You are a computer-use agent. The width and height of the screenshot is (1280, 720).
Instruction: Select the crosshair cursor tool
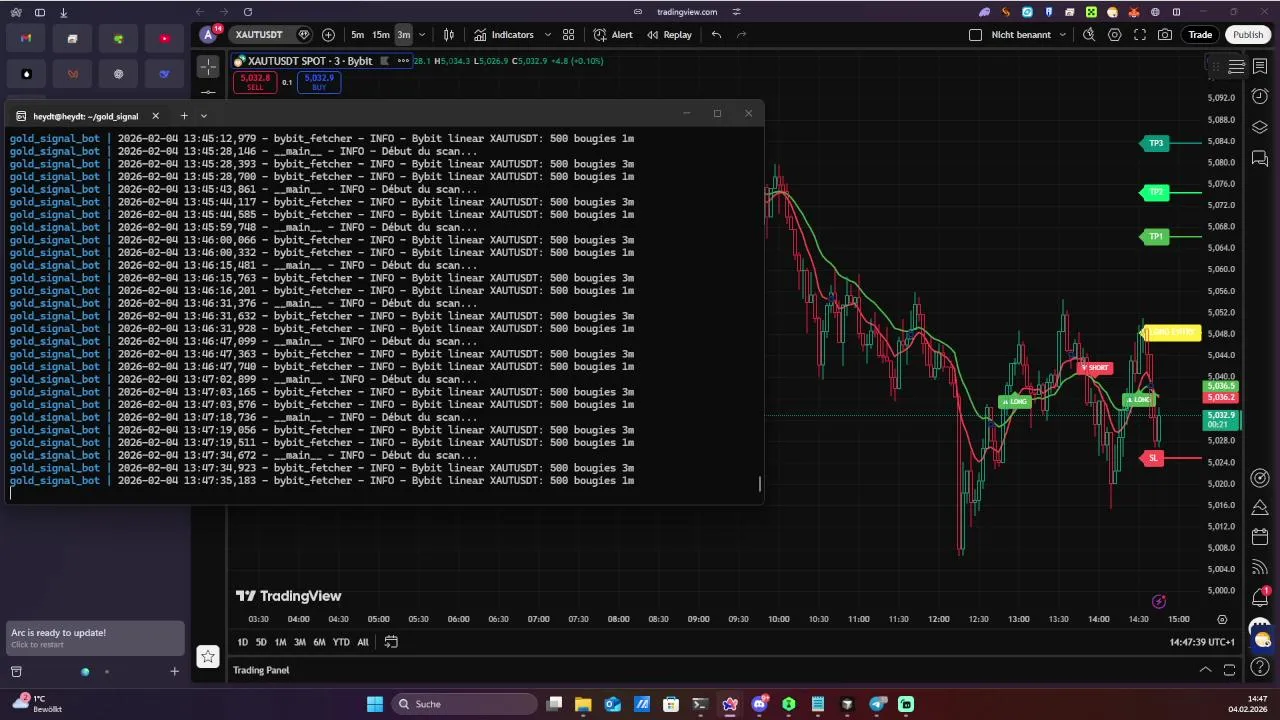tap(208, 67)
